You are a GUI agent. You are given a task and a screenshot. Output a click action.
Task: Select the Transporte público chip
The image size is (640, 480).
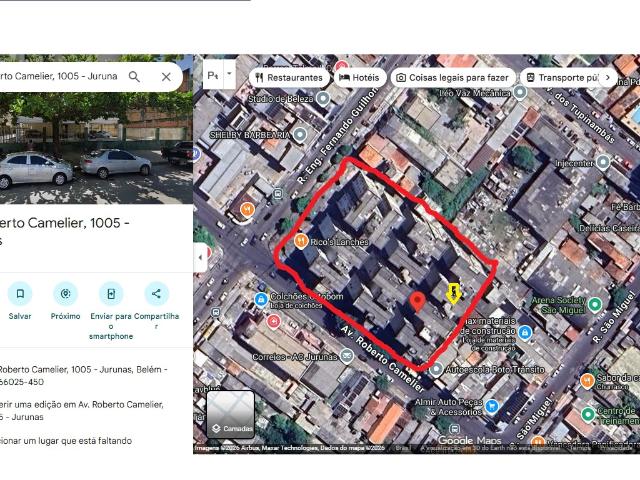[x=563, y=78]
